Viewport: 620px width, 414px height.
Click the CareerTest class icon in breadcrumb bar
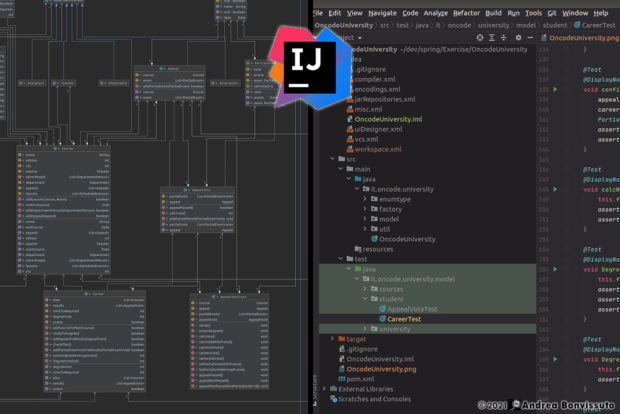[x=577, y=25]
